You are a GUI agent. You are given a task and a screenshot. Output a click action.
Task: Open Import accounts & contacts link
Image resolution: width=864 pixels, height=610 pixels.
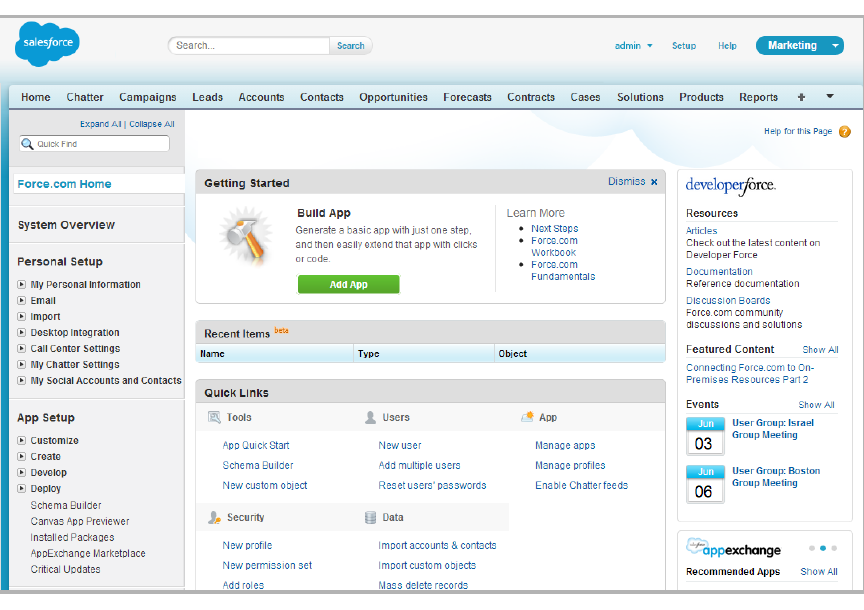pyautogui.click(x=438, y=546)
